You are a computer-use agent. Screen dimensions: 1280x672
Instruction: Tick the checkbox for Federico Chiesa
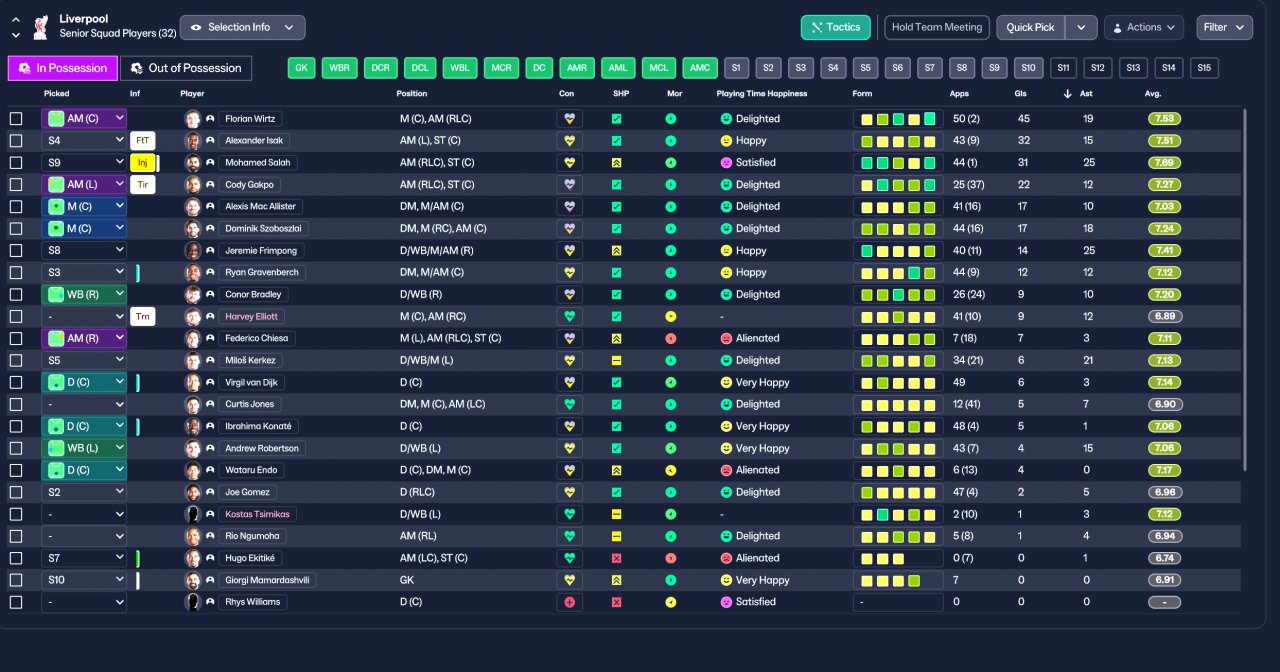16,338
